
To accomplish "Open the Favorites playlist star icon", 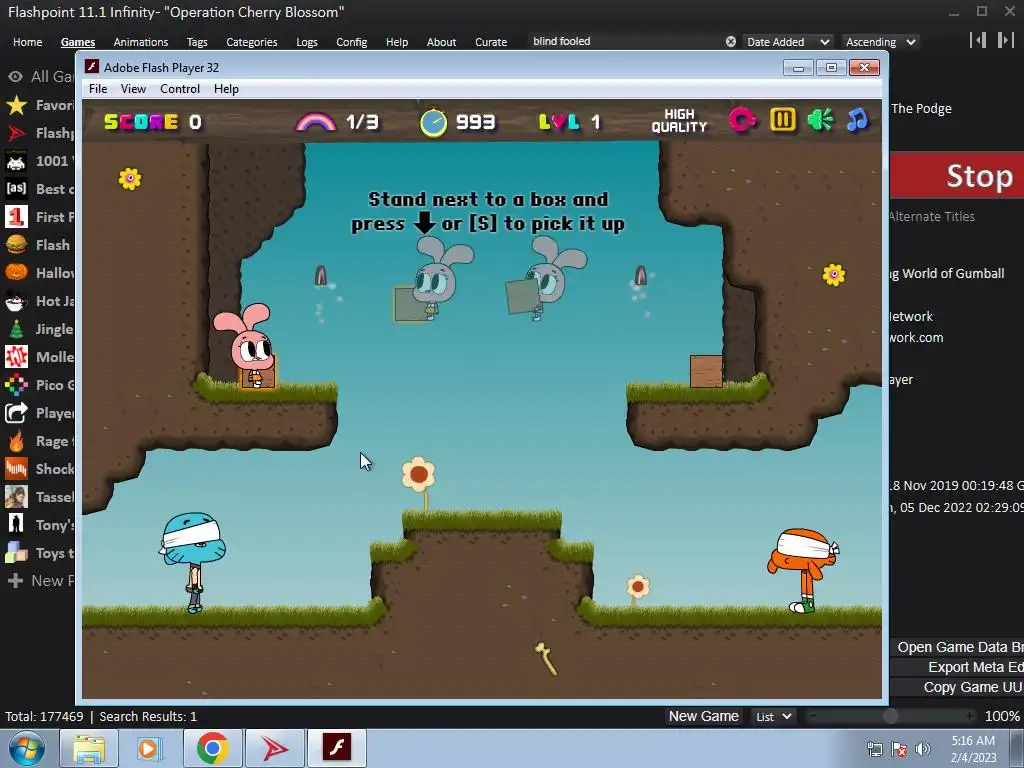I will pyautogui.click(x=16, y=105).
